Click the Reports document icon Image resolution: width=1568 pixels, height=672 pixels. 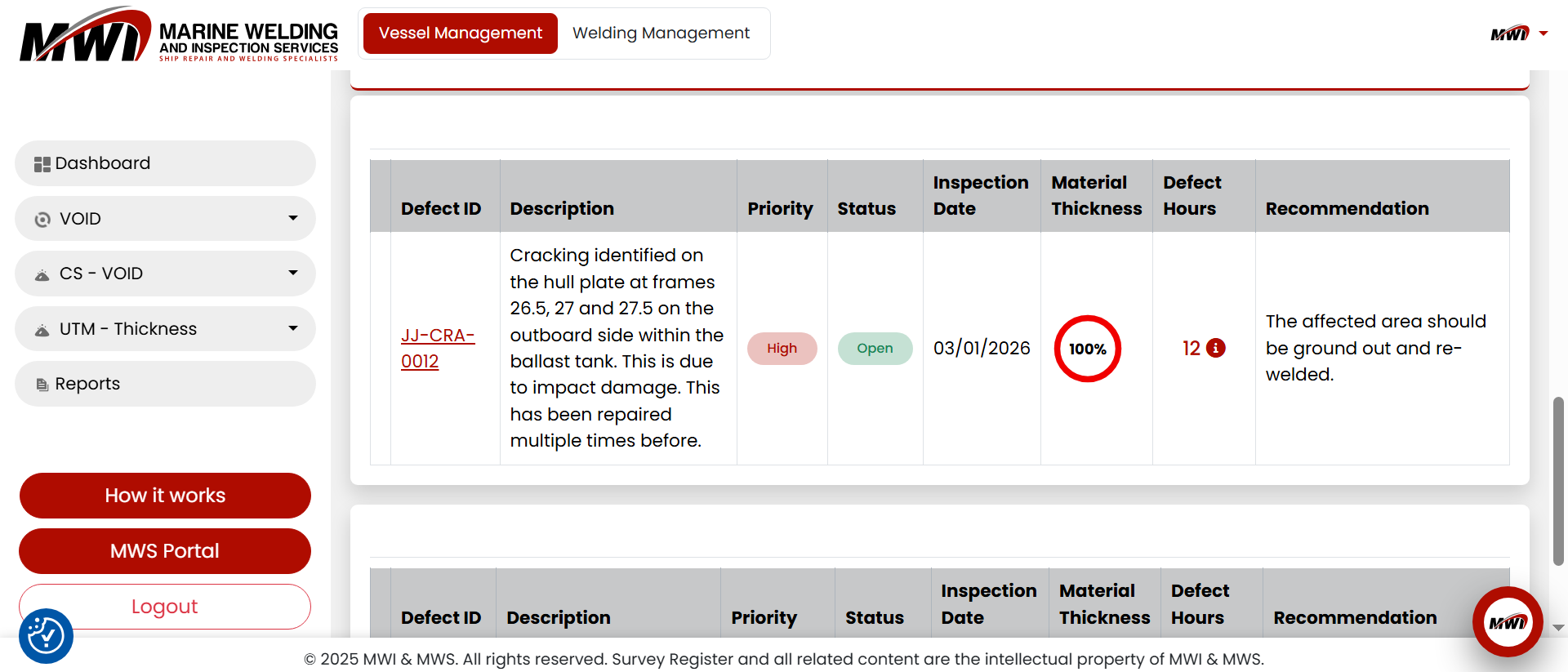click(42, 385)
